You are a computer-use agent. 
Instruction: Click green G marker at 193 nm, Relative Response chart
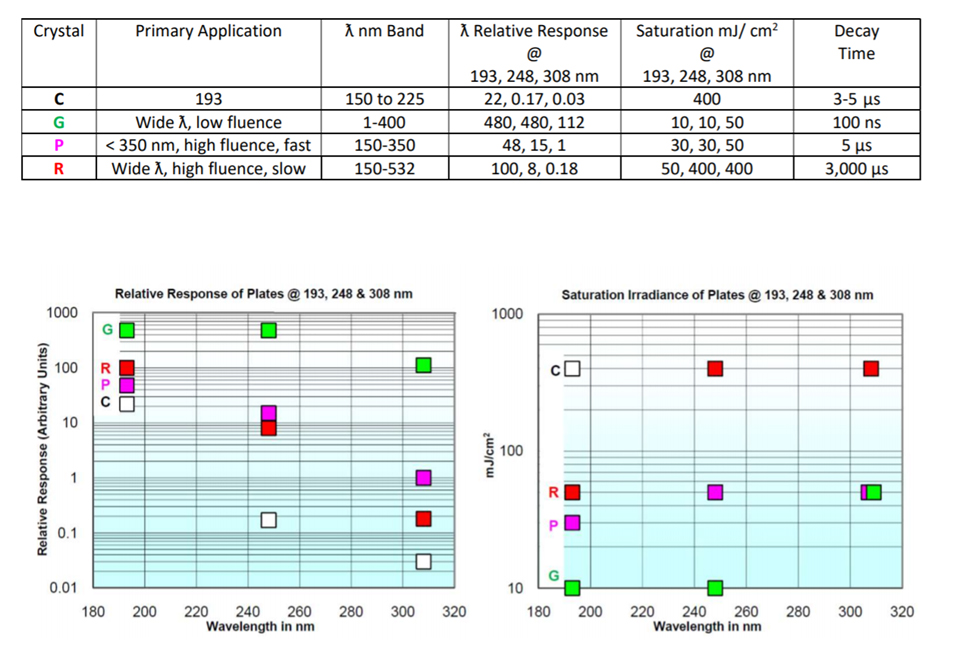[x=127, y=331]
